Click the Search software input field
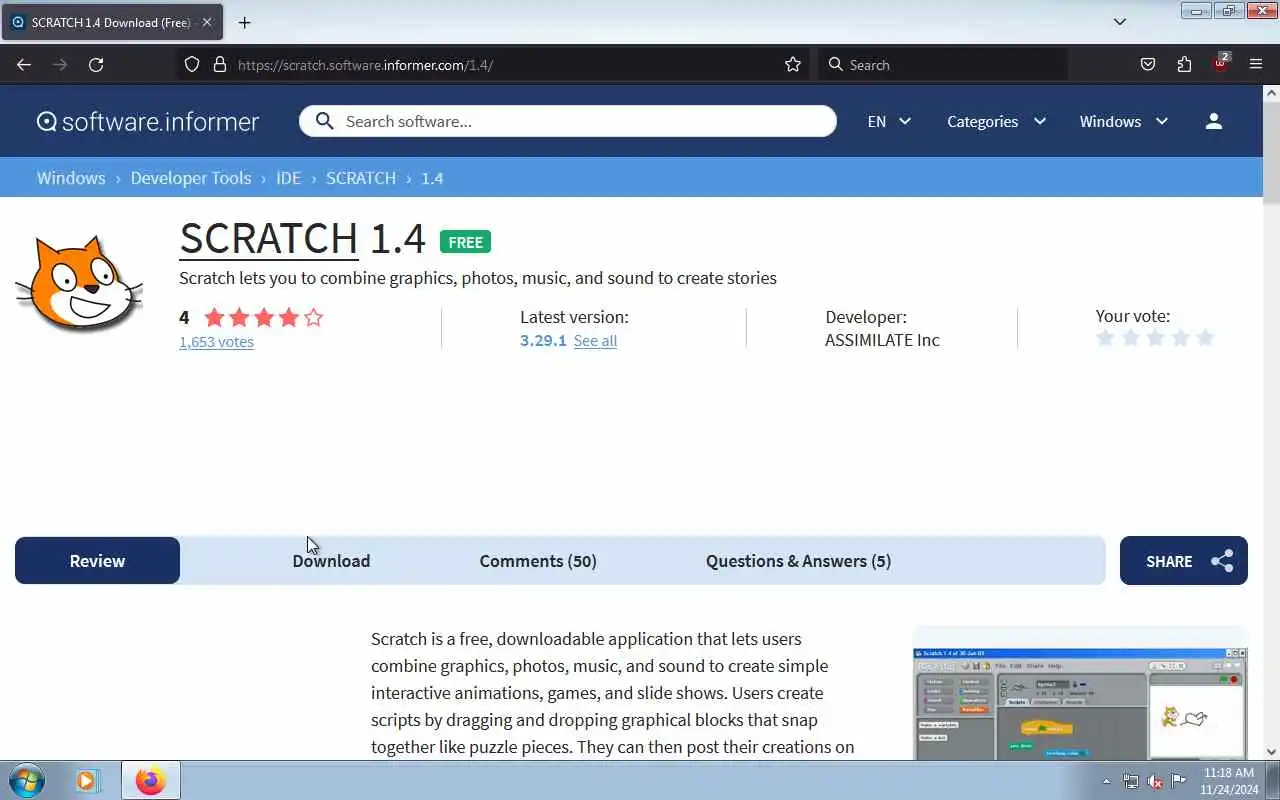1280x800 pixels. coord(568,121)
